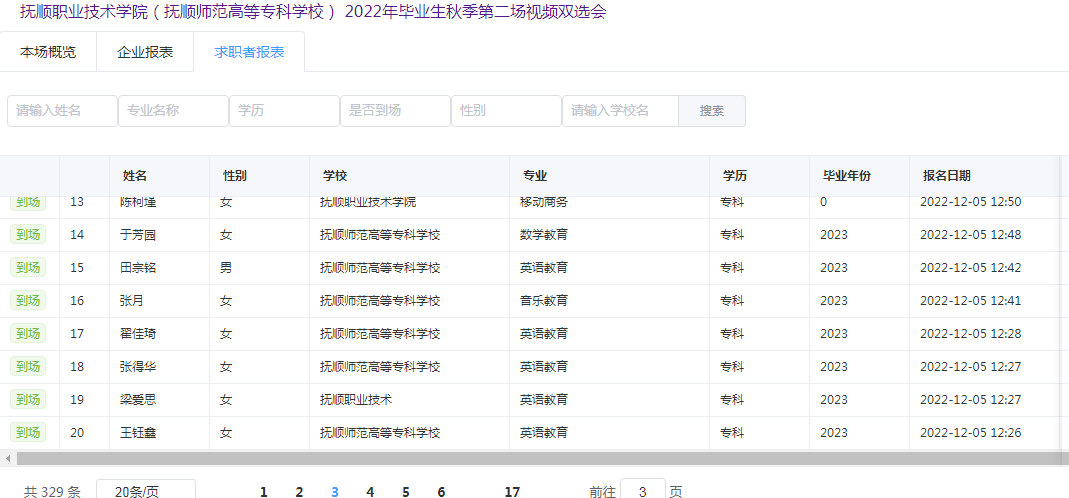Click the 到场 tag in row 20
The width and height of the screenshot is (1069, 498).
(28, 432)
